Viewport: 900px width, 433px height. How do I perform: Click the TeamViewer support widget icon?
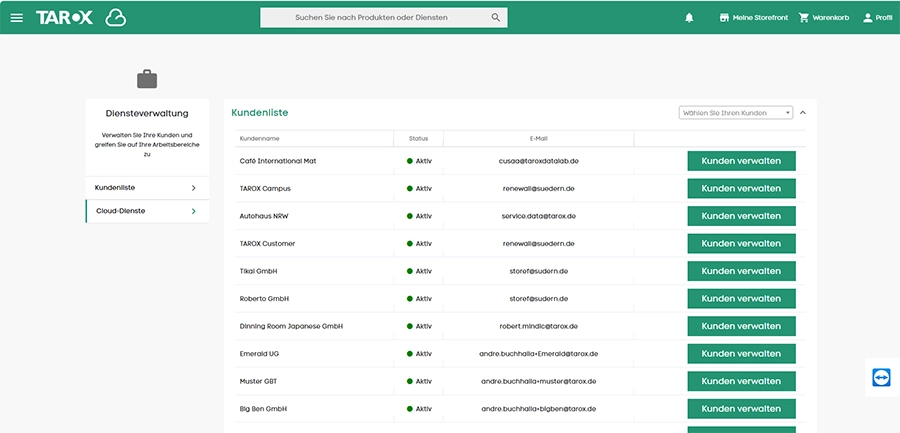coord(881,377)
